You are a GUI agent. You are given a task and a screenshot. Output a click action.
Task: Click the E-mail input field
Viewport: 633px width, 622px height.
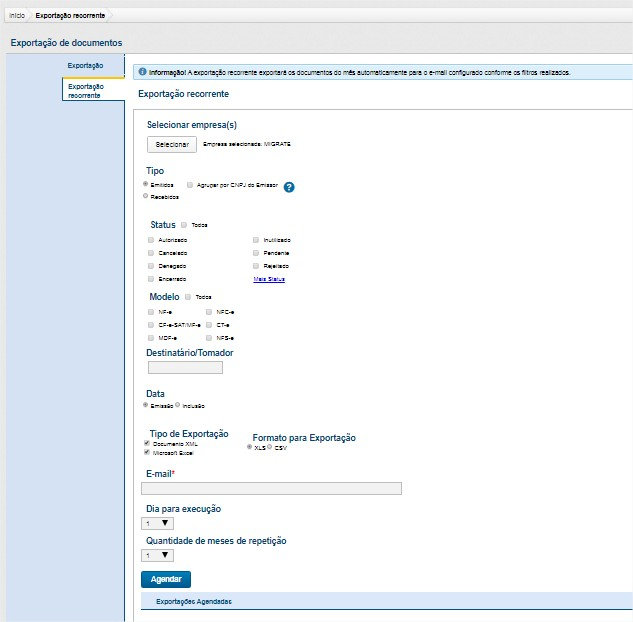click(x=271, y=488)
